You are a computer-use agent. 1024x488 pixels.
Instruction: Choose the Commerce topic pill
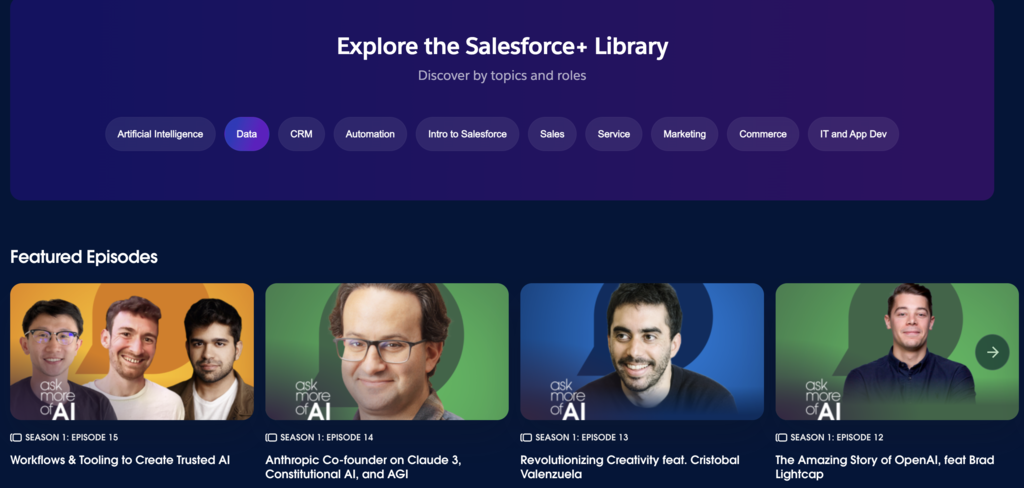pos(763,134)
